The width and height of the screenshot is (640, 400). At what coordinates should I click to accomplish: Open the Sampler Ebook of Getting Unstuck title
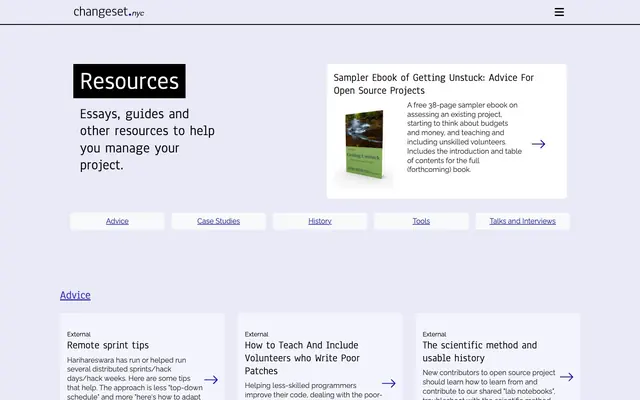click(x=433, y=84)
